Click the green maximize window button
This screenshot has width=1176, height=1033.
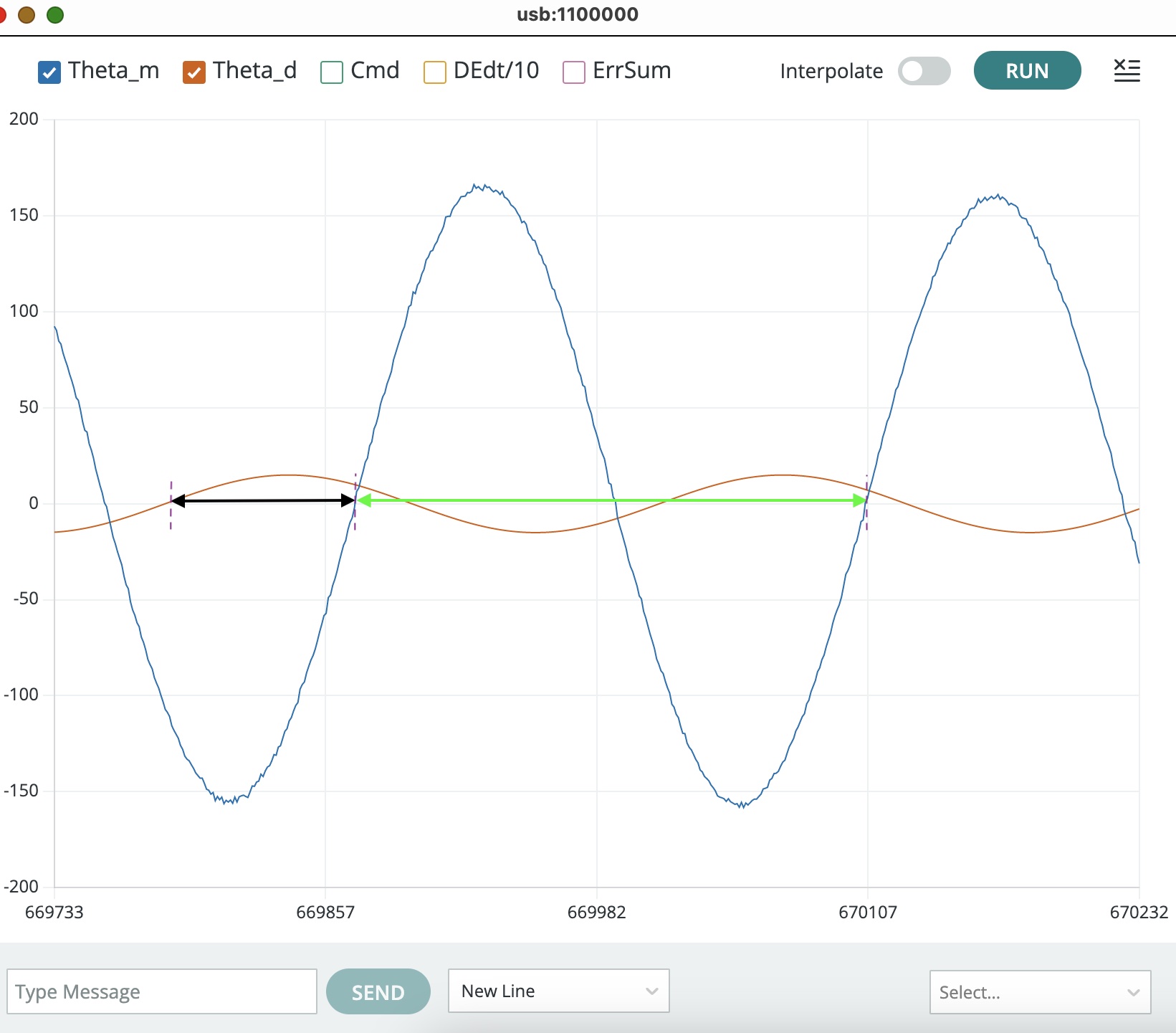(x=55, y=14)
